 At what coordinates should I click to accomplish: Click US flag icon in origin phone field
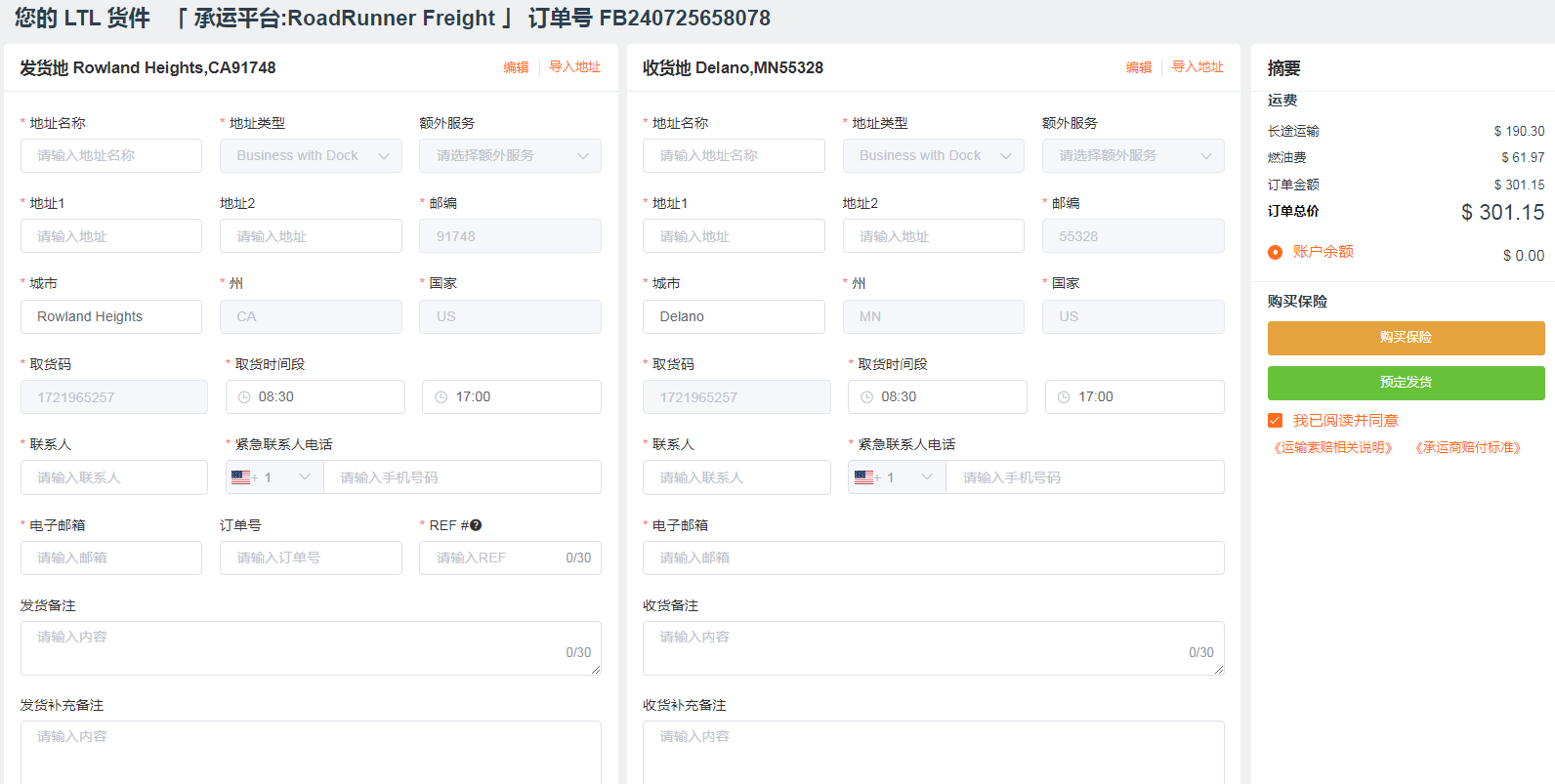point(240,477)
